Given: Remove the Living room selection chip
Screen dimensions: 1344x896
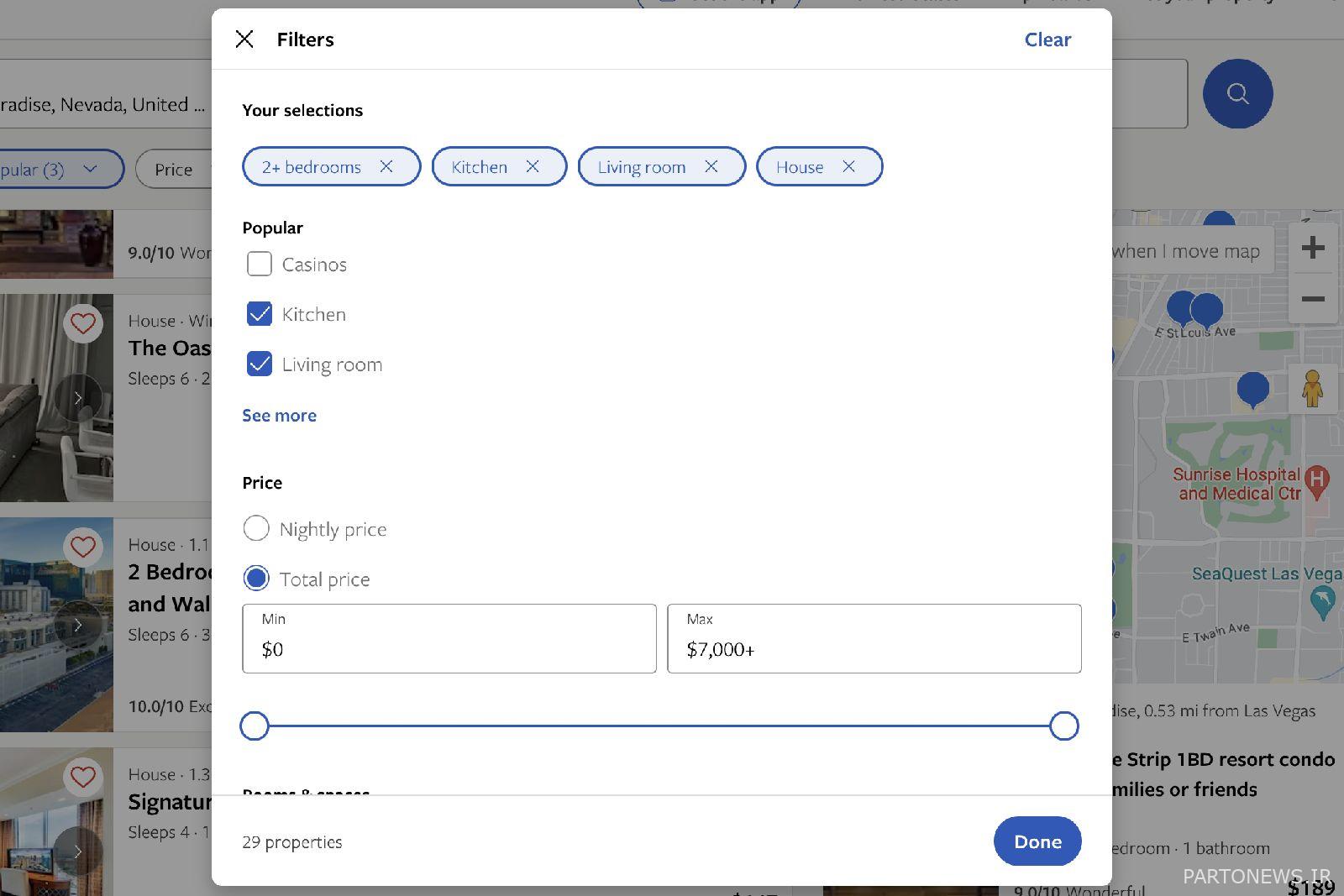Looking at the screenshot, I should (711, 166).
